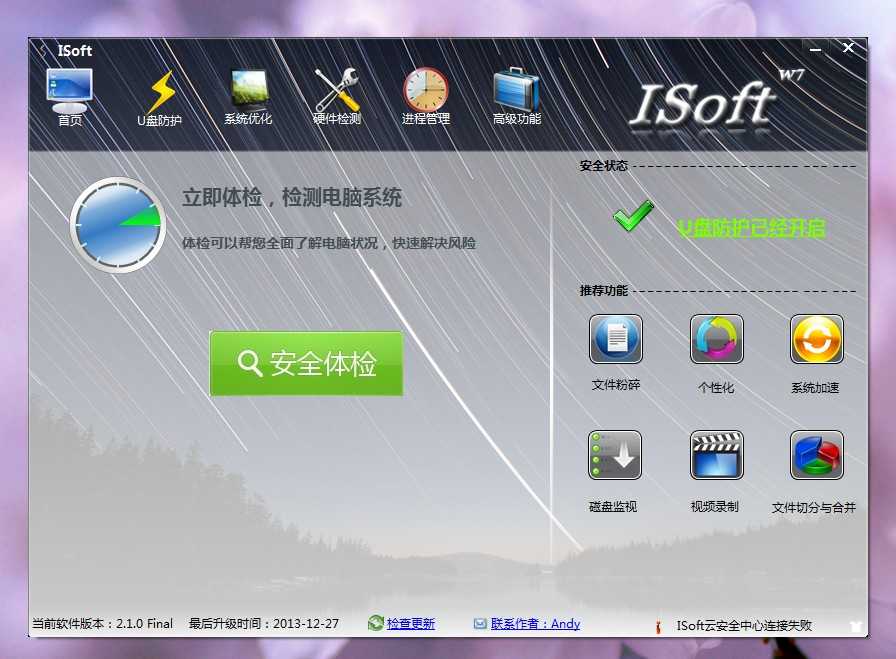Click 最后升级时间：2013-12-27 text
The width and height of the screenshot is (896, 659).
(x=263, y=624)
